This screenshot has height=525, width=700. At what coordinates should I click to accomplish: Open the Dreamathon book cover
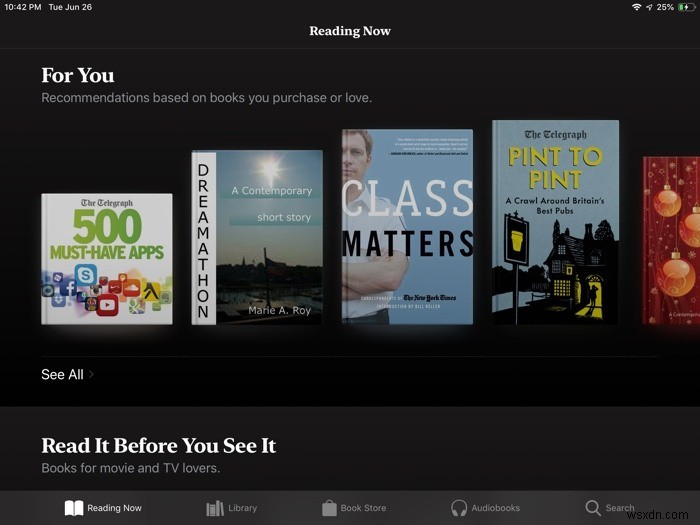coord(257,236)
